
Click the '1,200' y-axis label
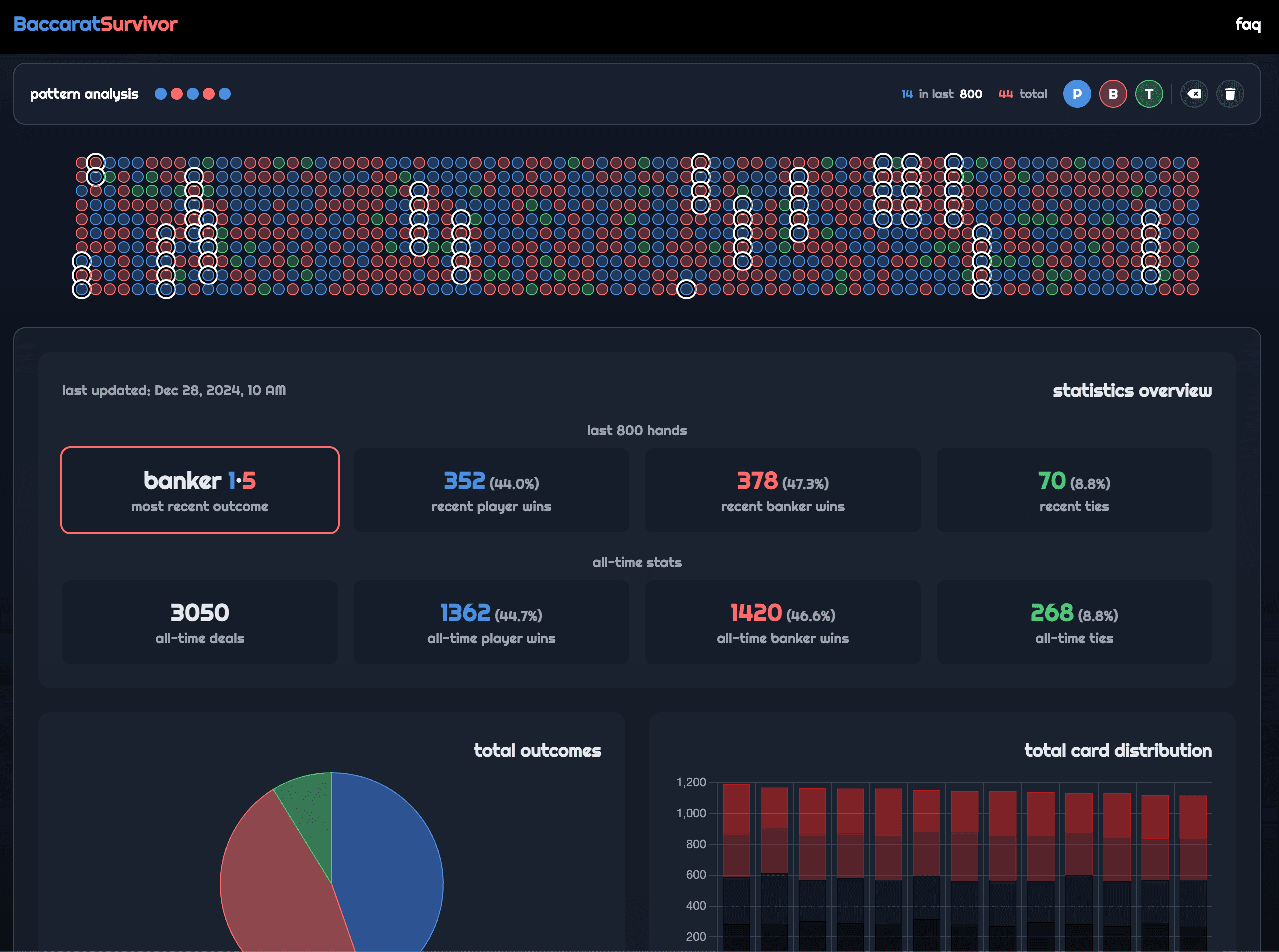(x=691, y=782)
